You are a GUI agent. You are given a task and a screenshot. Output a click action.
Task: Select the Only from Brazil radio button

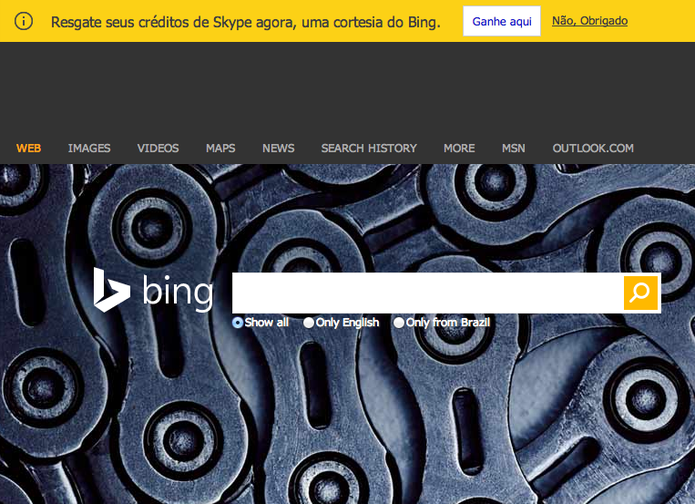[x=399, y=323]
